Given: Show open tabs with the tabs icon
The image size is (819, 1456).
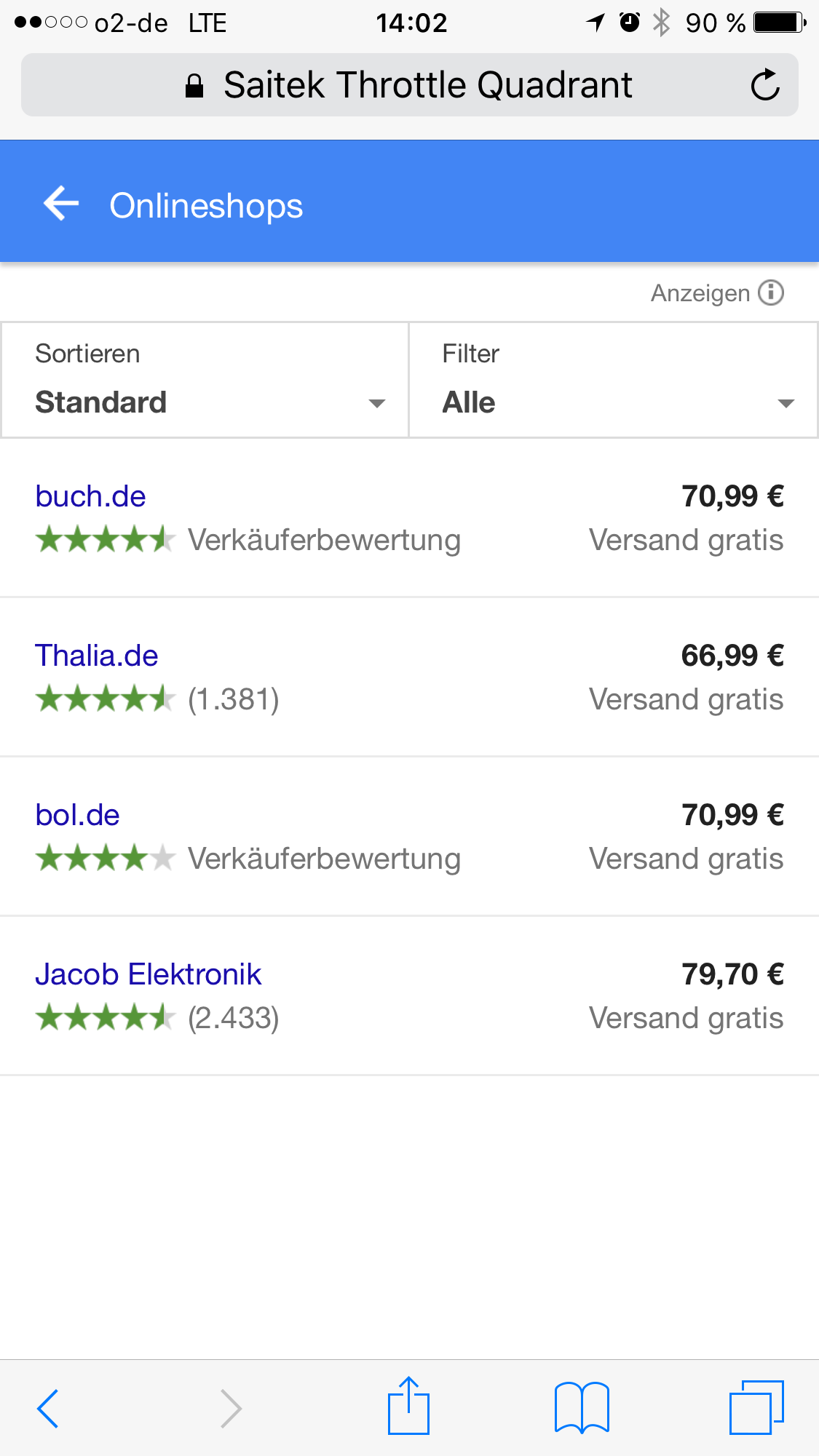Looking at the screenshot, I should point(756,1407).
